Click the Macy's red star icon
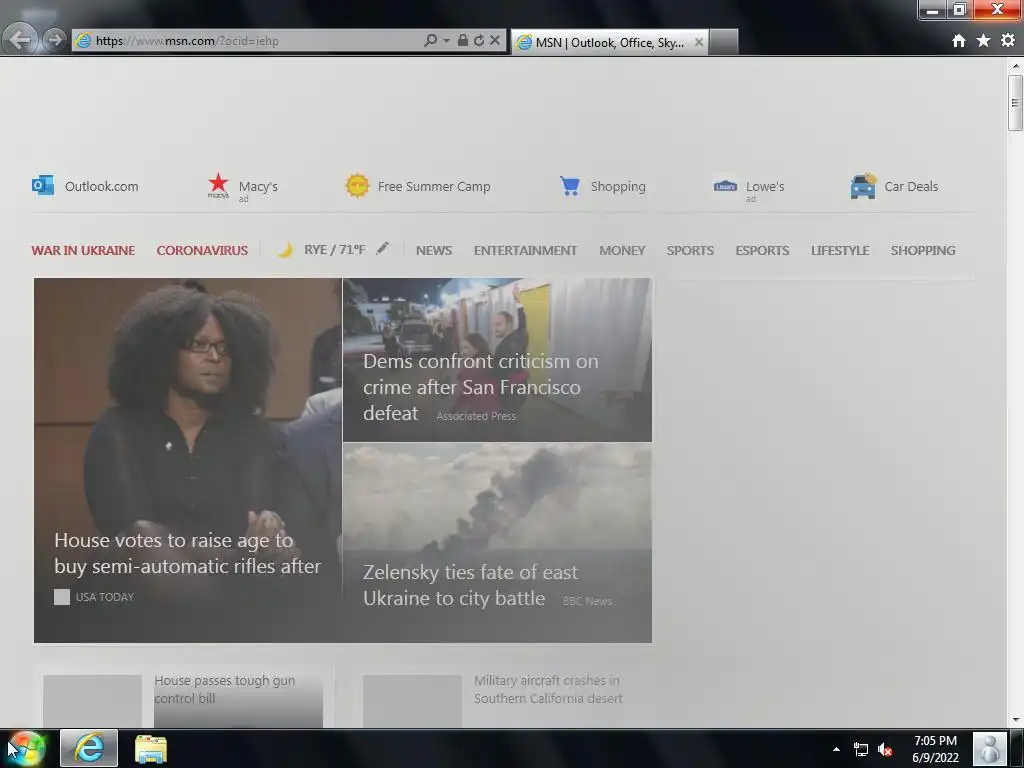Viewport: 1024px width, 768px height. click(x=218, y=185)
